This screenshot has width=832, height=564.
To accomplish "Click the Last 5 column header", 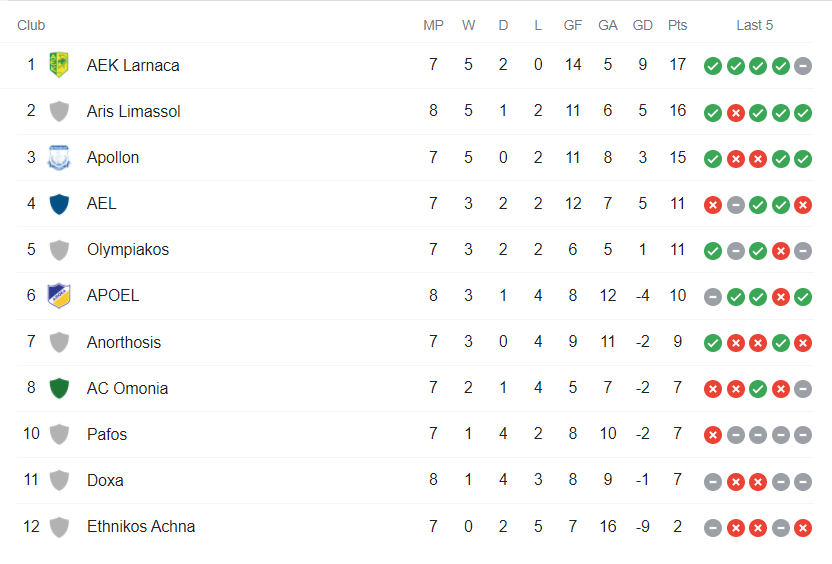I will [755, 25].
